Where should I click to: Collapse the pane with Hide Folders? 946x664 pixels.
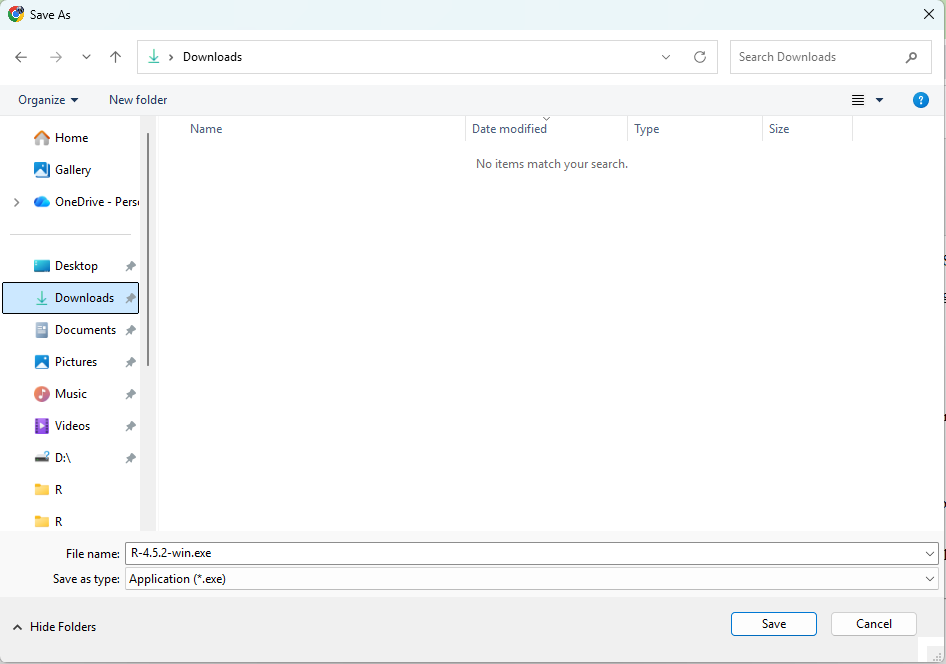point(55,627)
